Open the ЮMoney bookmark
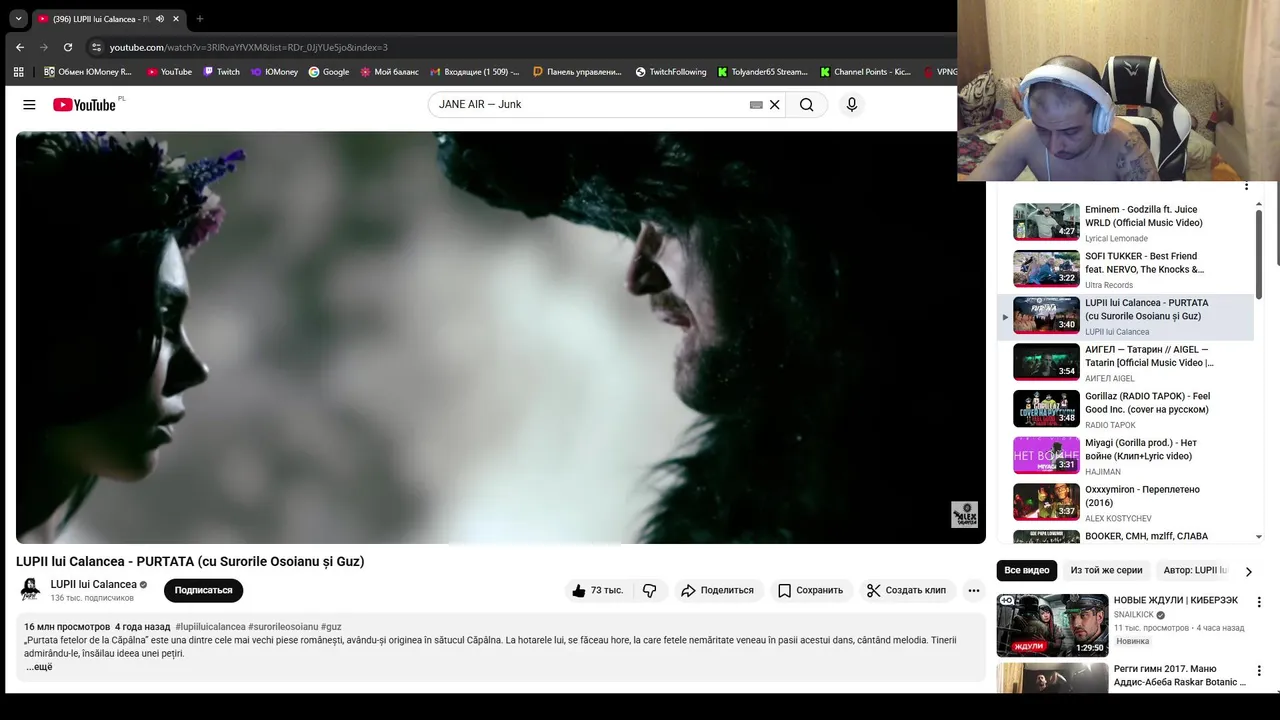The image size is (1280, 720). (x=274, y=72)
